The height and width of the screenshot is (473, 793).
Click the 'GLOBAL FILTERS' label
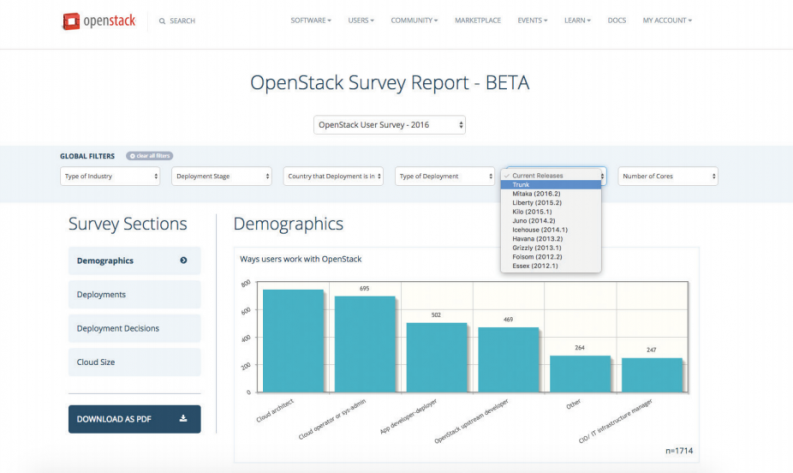(87, 156)
